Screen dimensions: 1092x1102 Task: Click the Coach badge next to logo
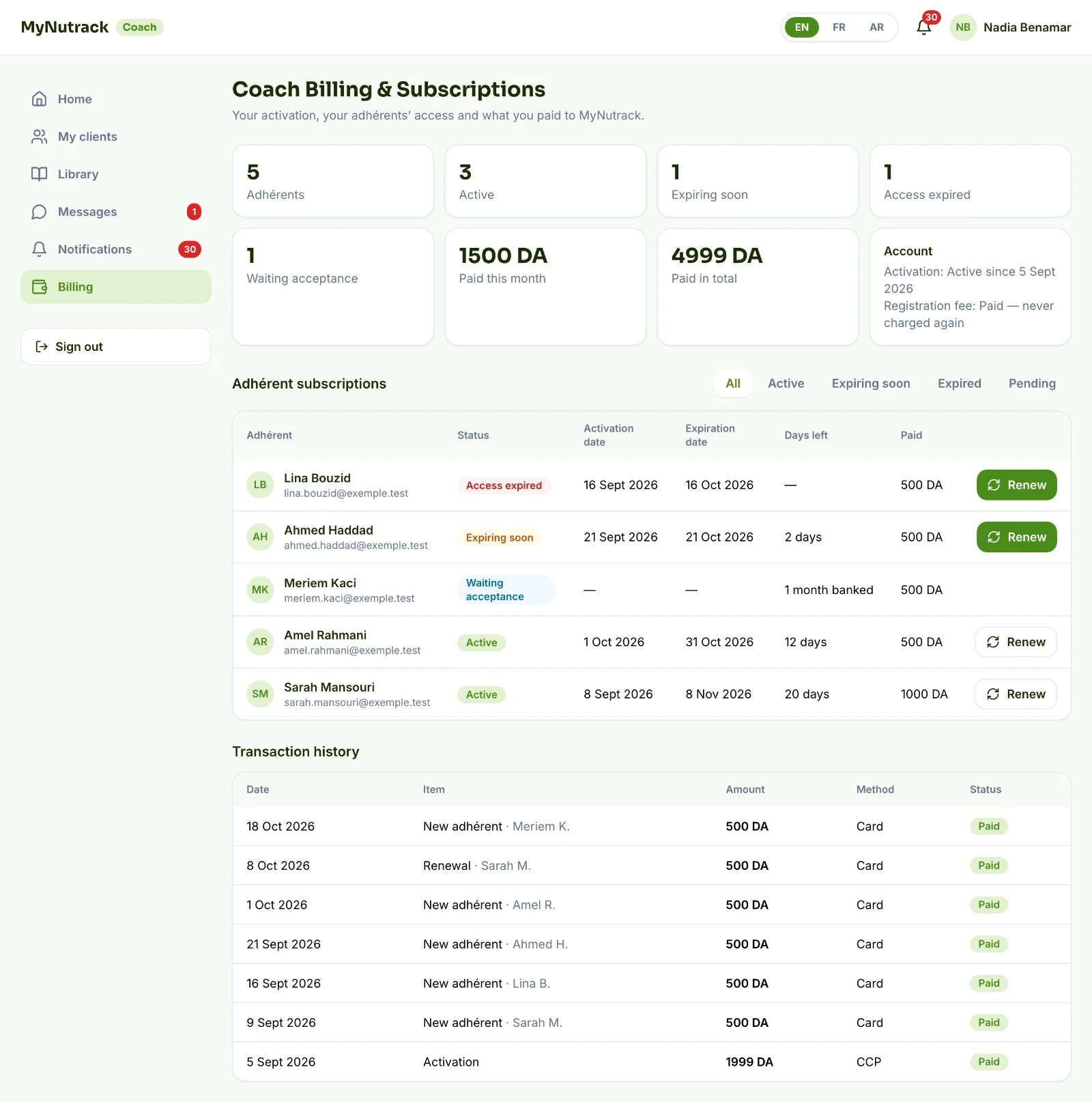(140, 27)
